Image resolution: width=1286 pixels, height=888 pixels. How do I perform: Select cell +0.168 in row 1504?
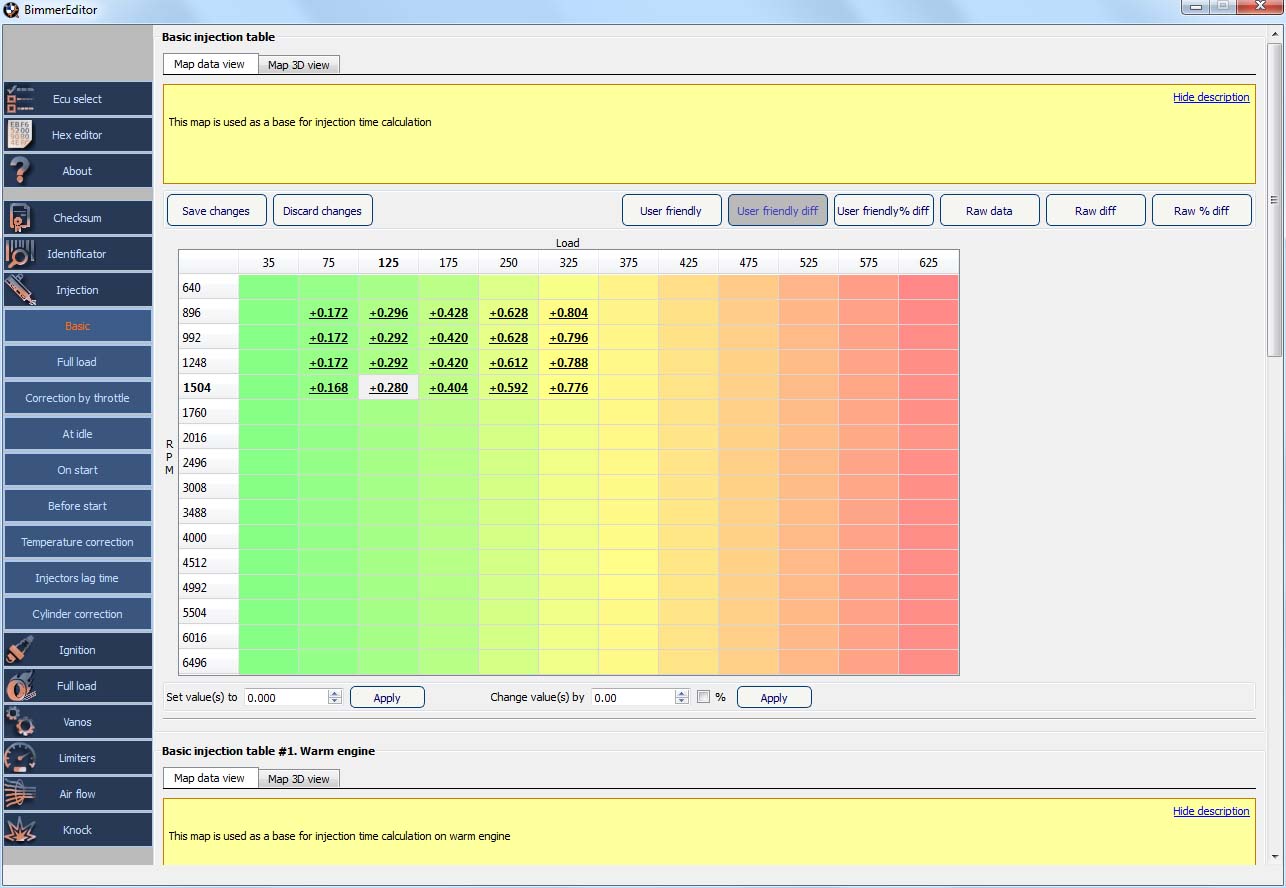(328, 388)
